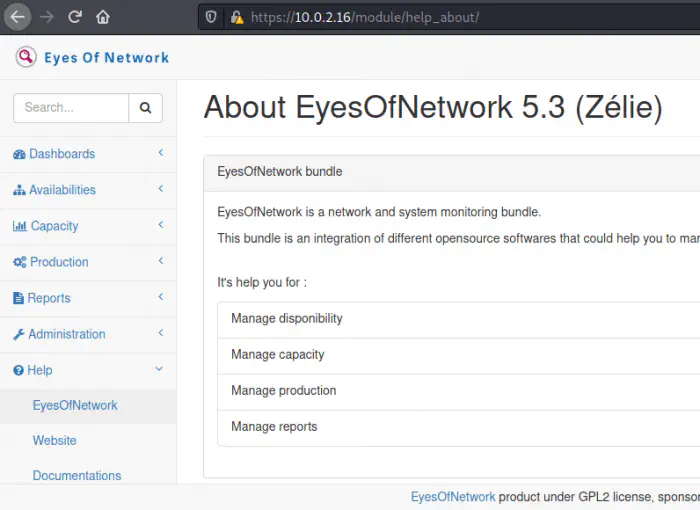Click the browser URL address bar
This screenshot has height=510, width=700.
tap(450, 17)
